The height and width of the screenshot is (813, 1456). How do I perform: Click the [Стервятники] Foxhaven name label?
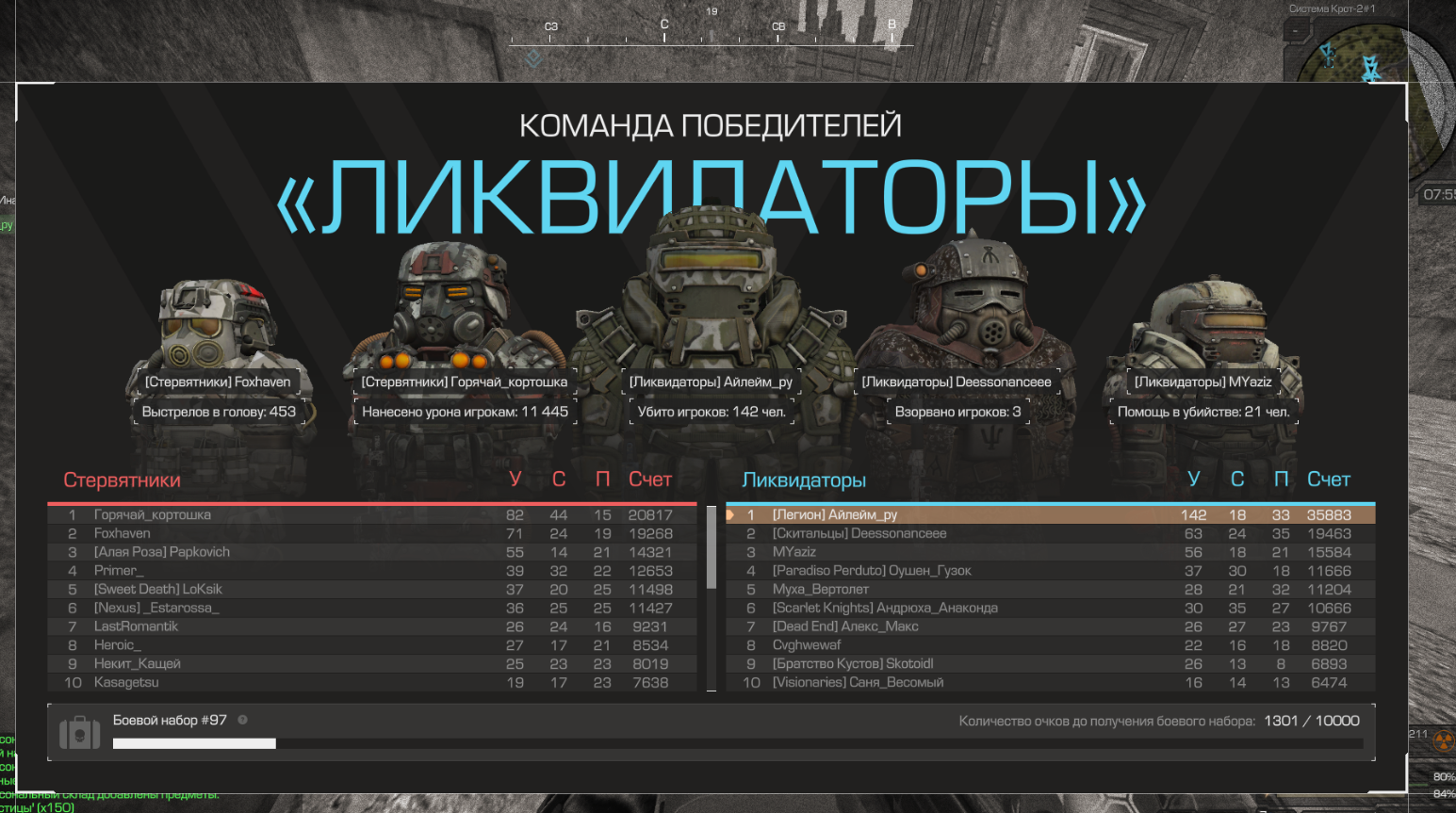(x=218, y=382)
